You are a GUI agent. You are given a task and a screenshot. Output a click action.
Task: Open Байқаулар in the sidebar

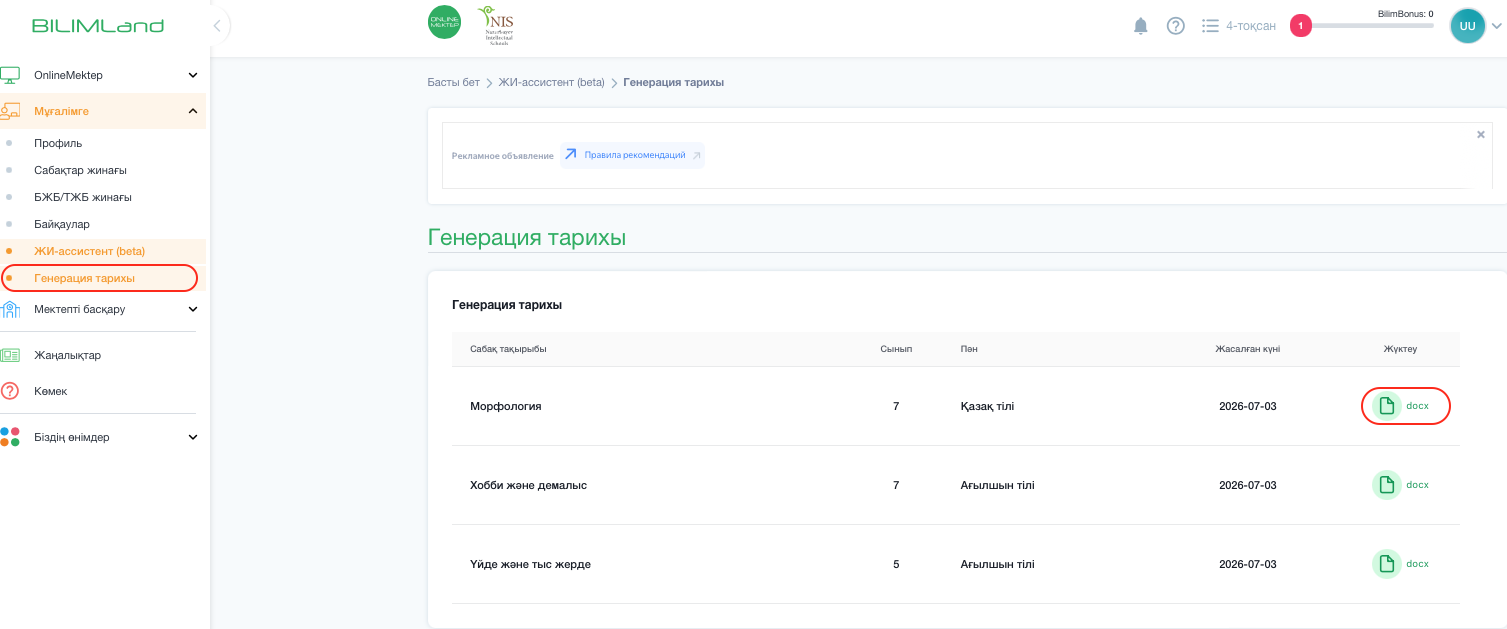click(62, 224)
